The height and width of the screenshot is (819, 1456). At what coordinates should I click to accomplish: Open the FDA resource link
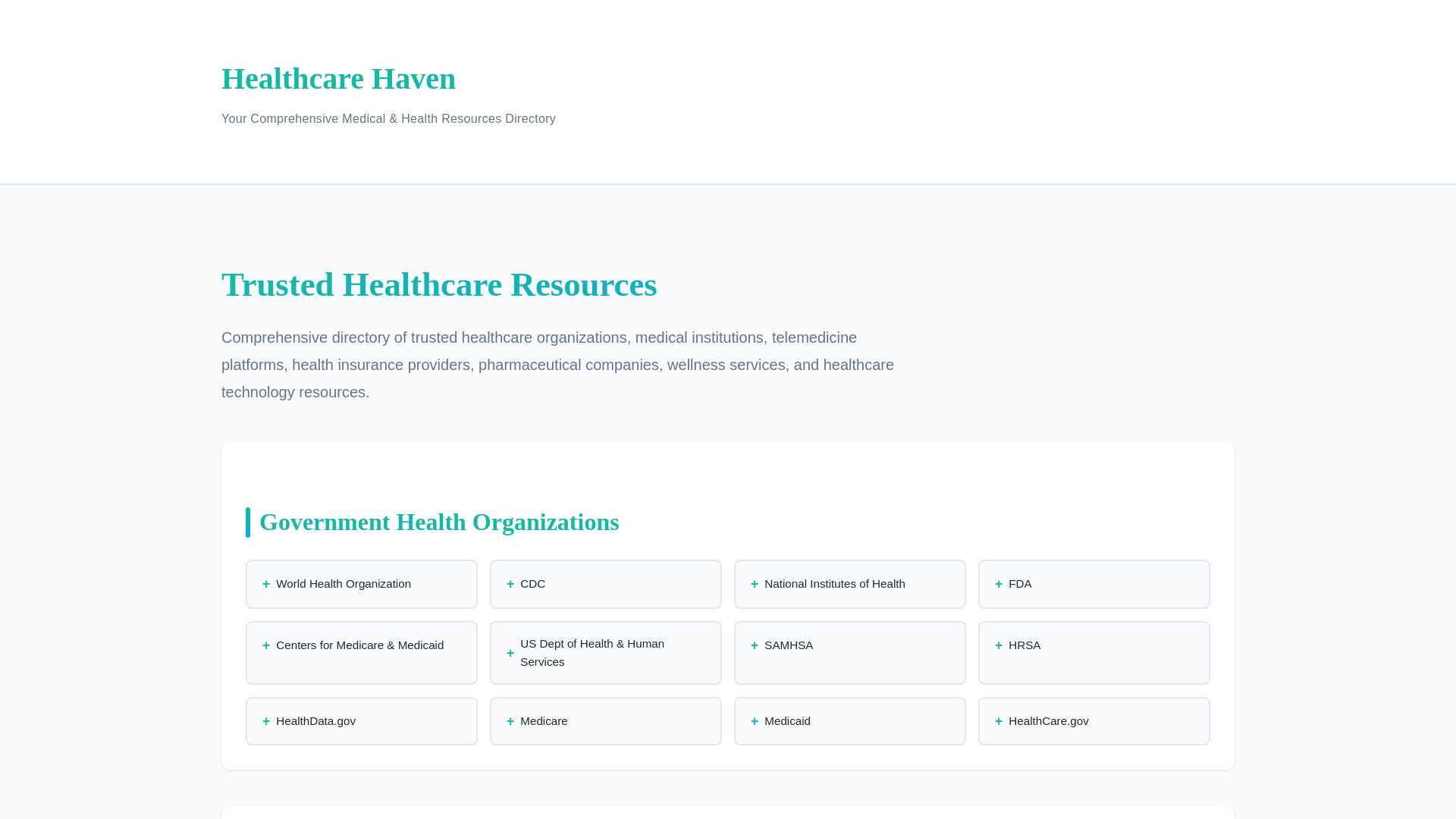[1094, 584]
